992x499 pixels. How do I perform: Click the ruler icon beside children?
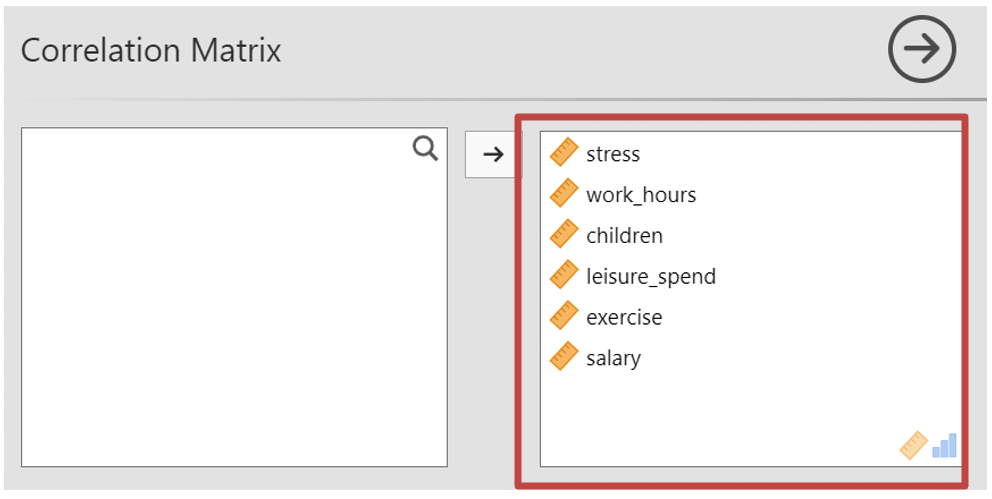tap(564, 235)
